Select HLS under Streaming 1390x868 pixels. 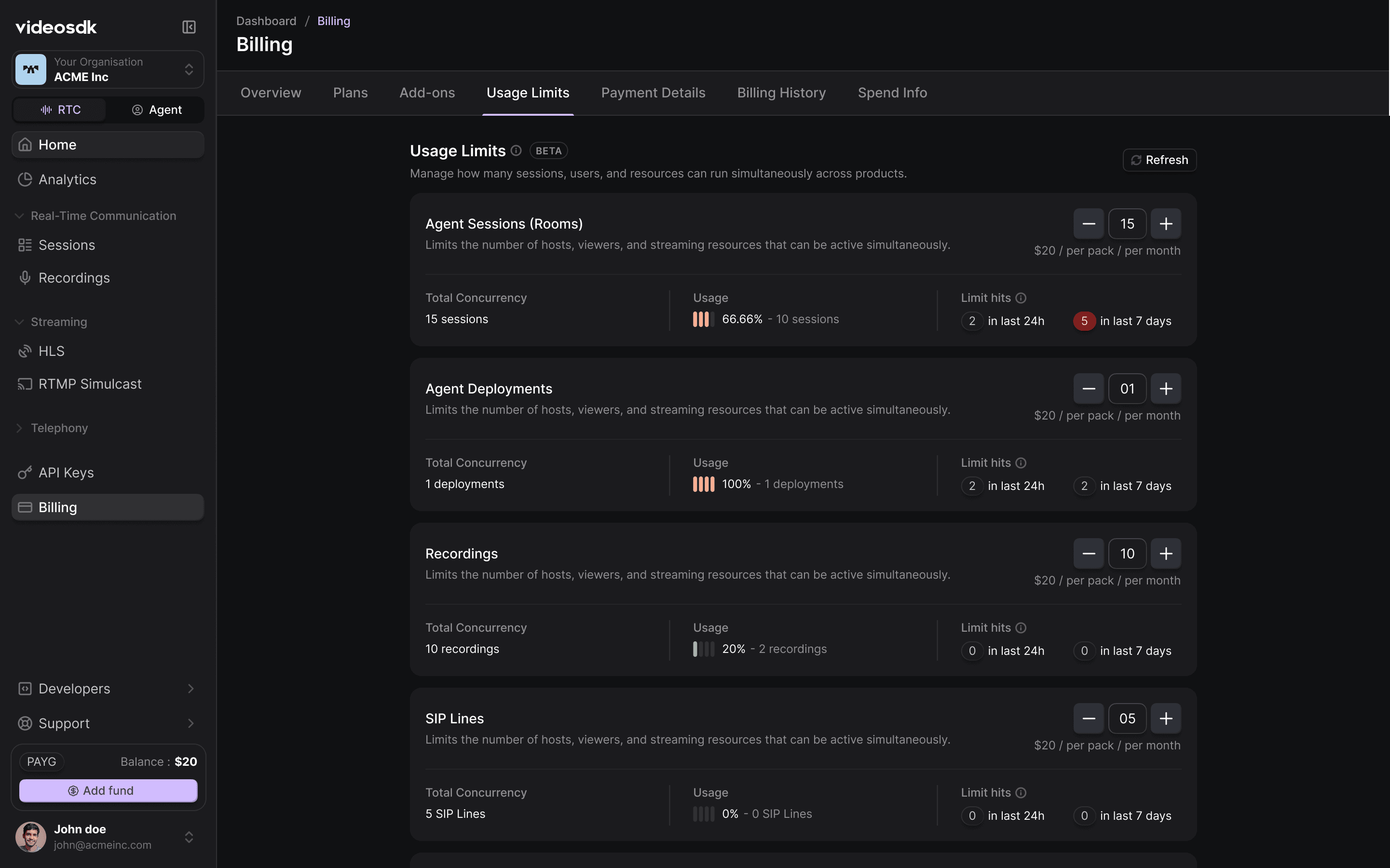click(x=52, y=351)
